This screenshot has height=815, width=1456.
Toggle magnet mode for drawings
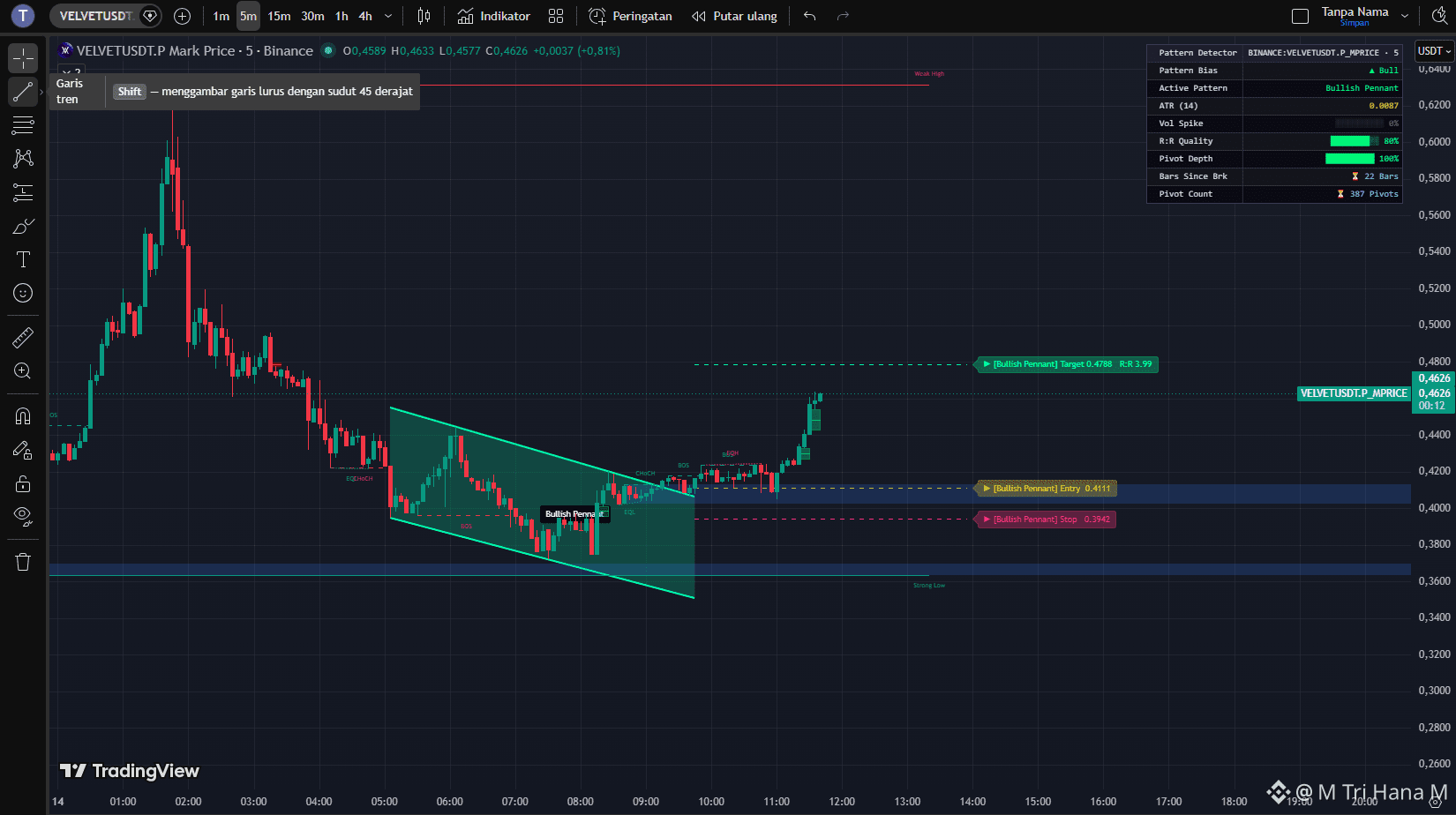click(x=23, y=416)
